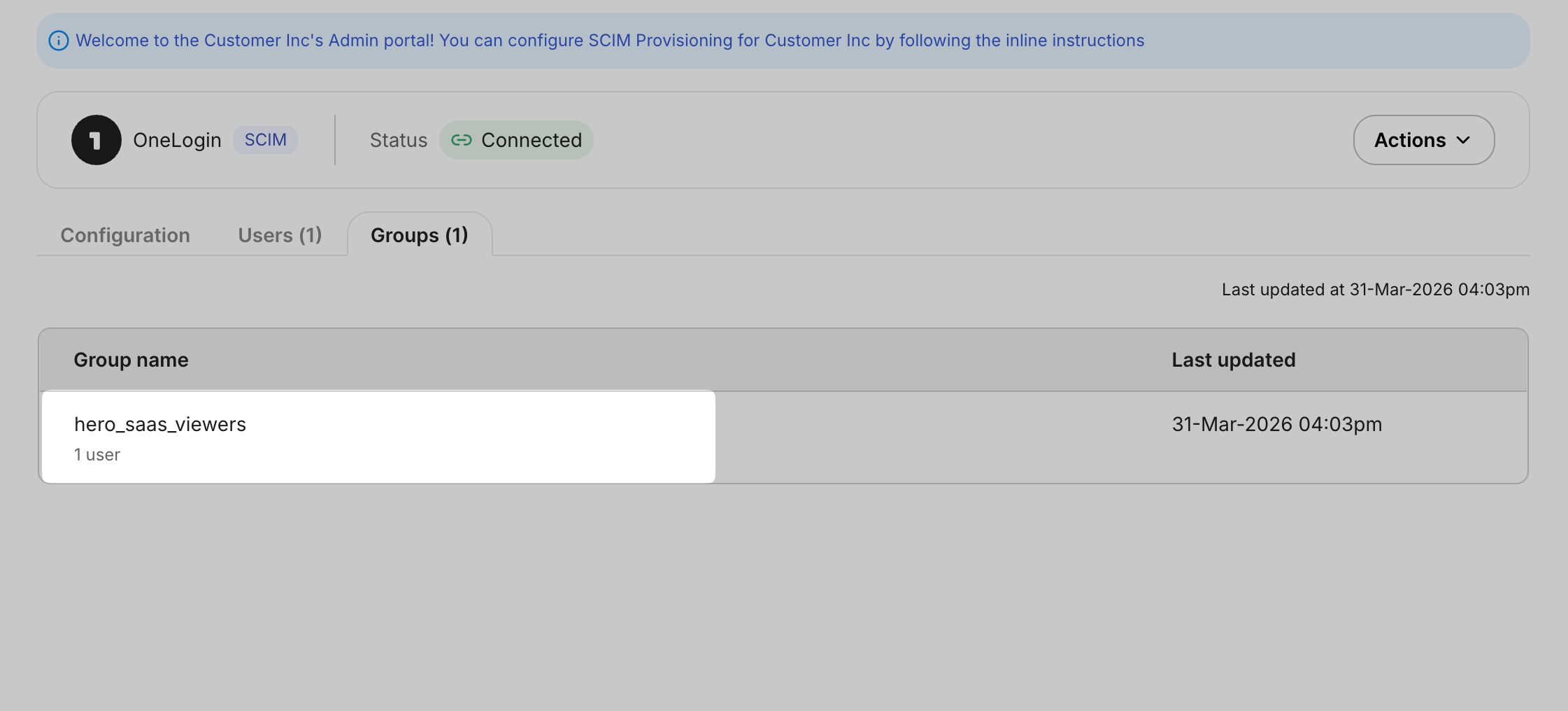Viewport: 1568px width, 711px height.
Task: Select the Connected status pill
Action: (x=516, y=140)
